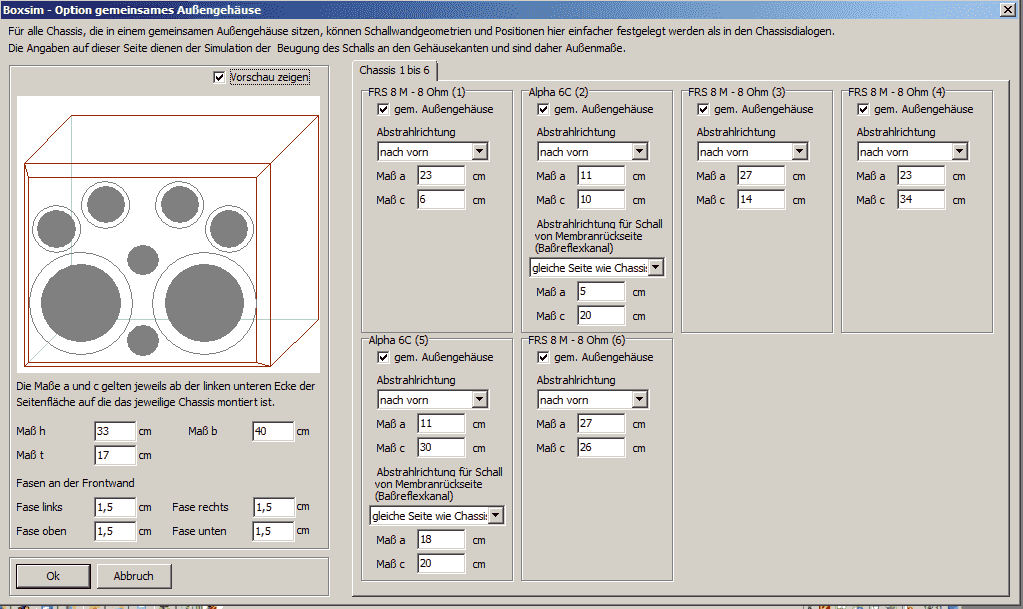
Task: Click the enclosure preview image
Action: coord(168,235)
